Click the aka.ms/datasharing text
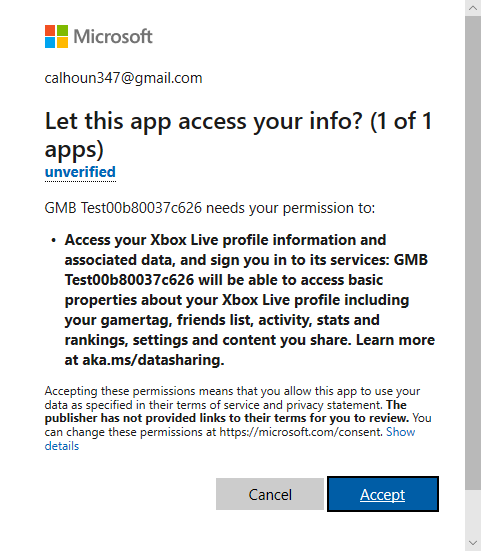Image resolution: width=481 pixels, height=551 pixels. [153, 360]
